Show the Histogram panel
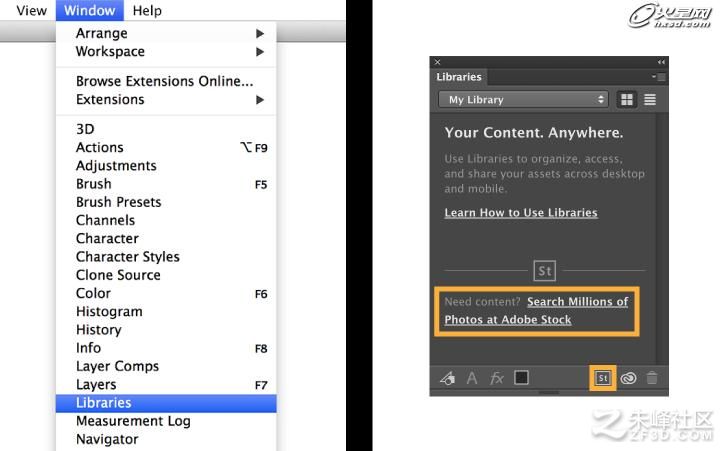The height and width of the screenshot is (451, 725). tap(166, 312)
